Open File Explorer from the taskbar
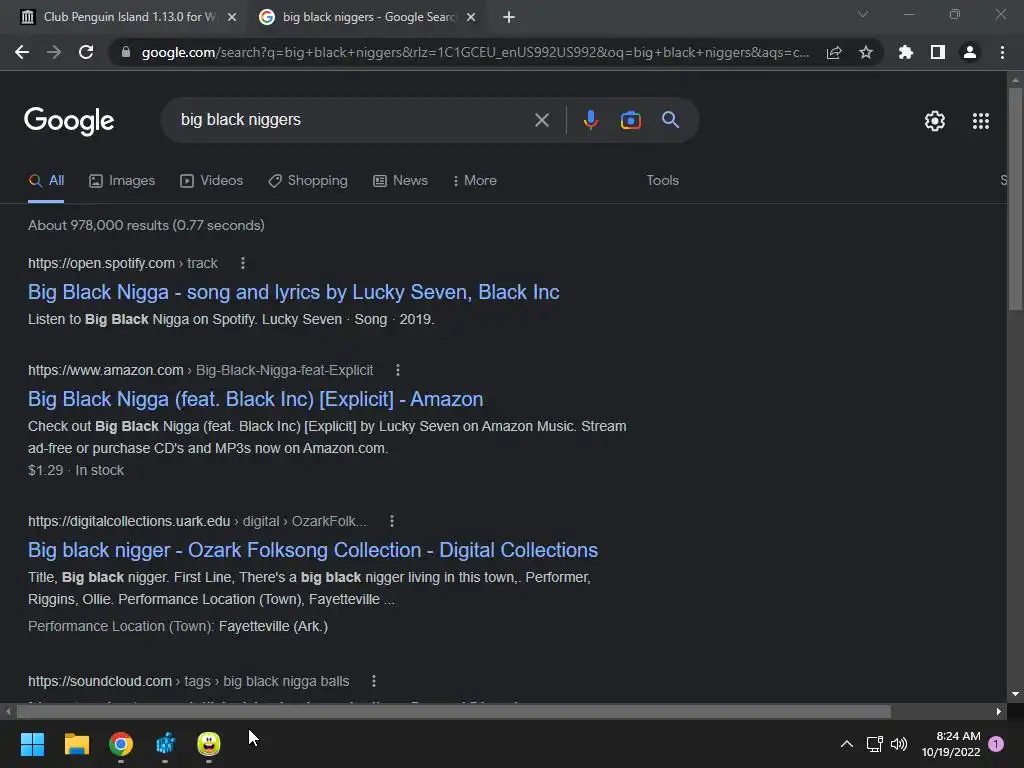The image size is (1024, 768). click(x=76, y=744)
